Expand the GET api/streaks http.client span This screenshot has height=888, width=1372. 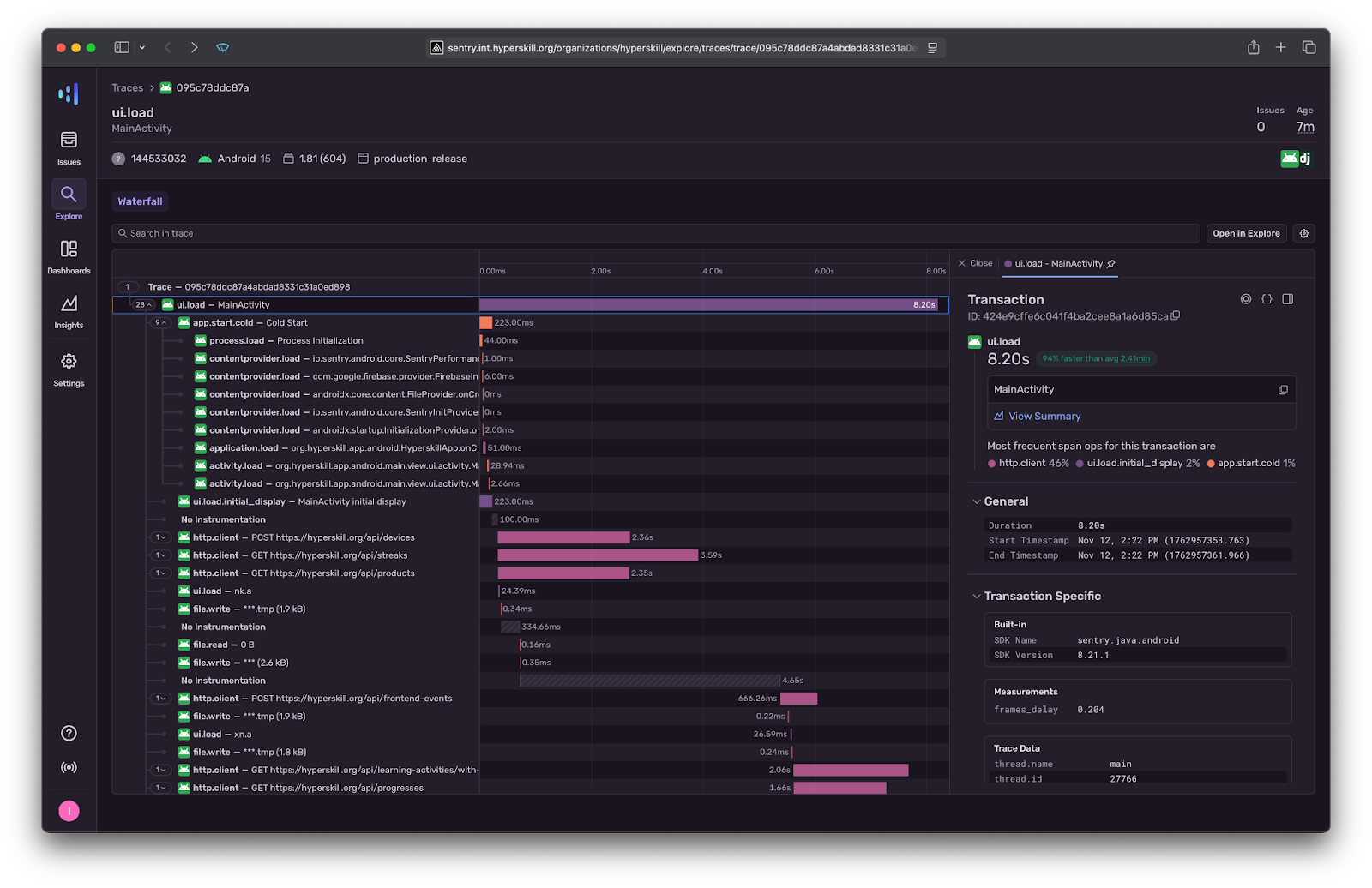[x=160, y=555]
